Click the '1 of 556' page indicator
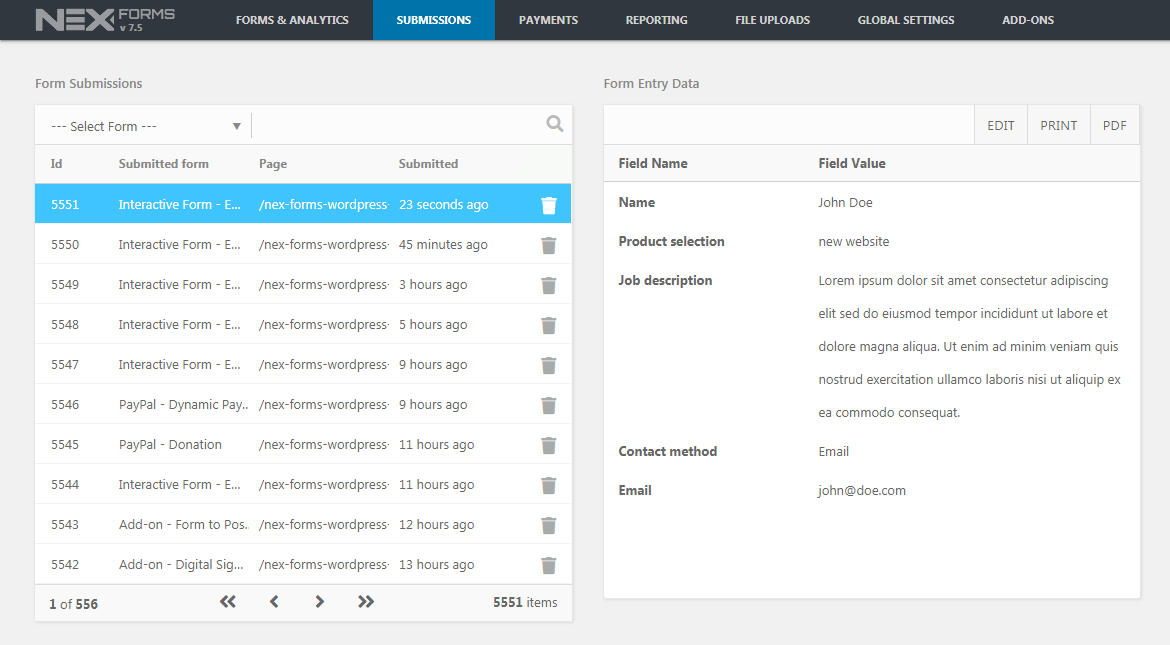 coord(73,604)
